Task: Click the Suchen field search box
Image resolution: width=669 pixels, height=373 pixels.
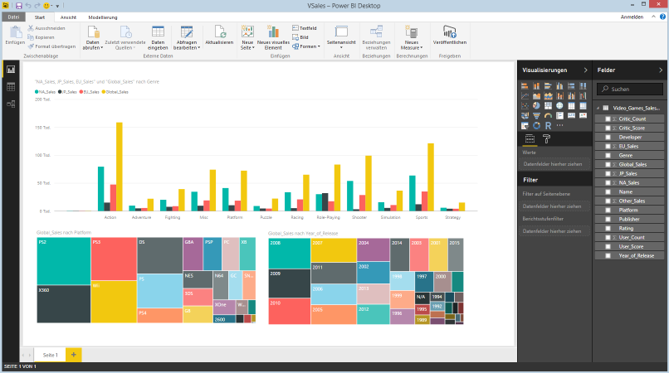Action: (x=630, y=89)
